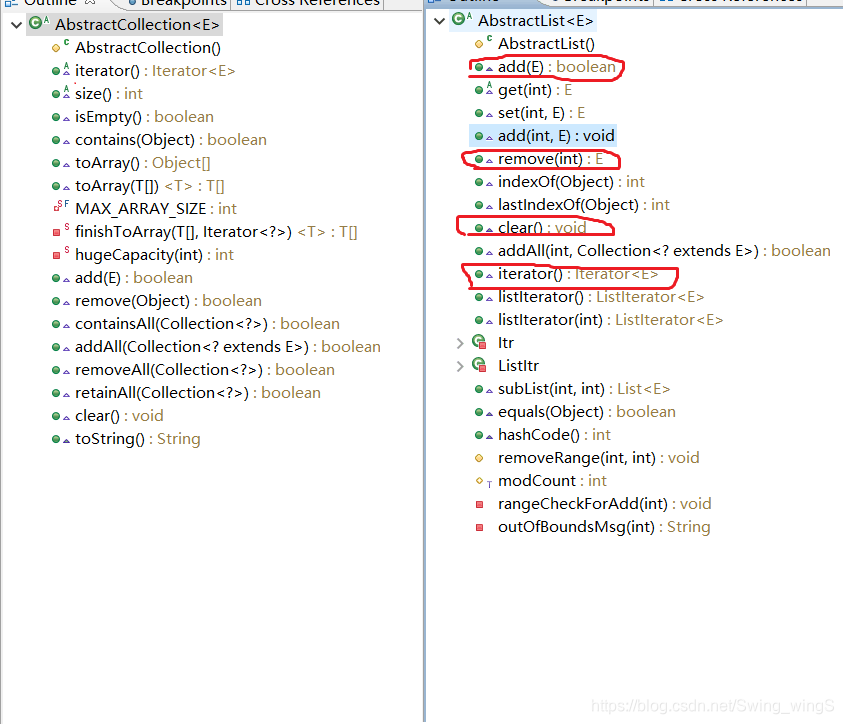Select clear() in AbstractList outline
The image size is (844, 724).
[542, 228]
